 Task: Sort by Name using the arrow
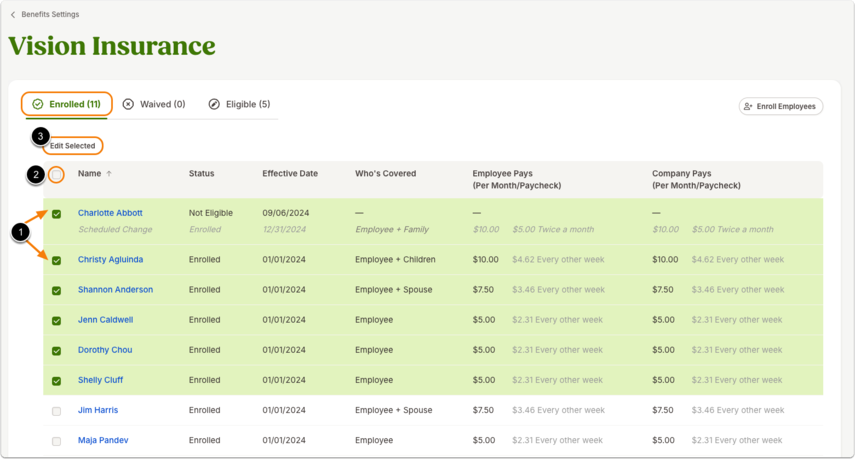point(109,174)
